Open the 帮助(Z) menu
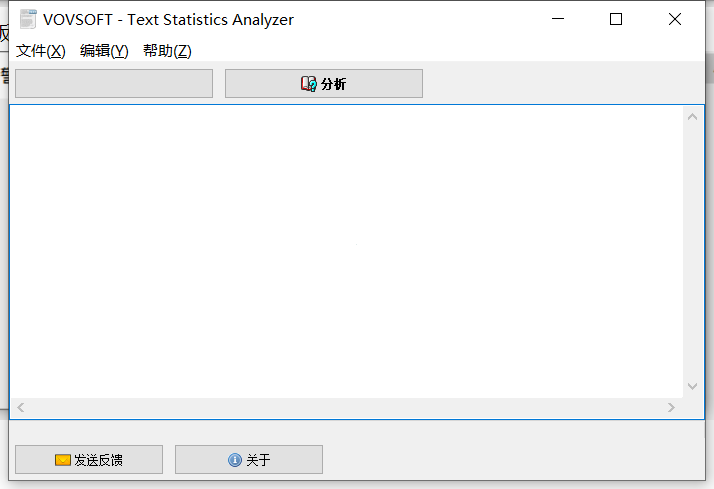 tap(167, 51)
